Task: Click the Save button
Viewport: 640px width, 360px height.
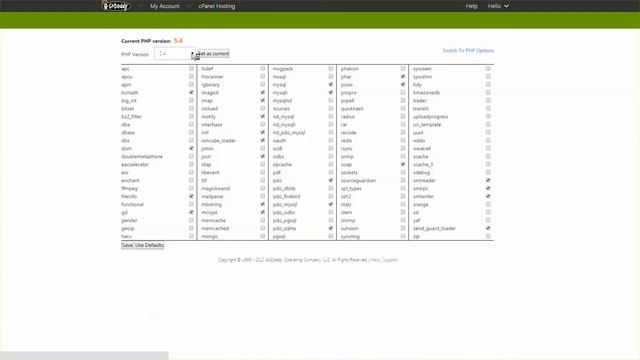Action: [127, 245]
